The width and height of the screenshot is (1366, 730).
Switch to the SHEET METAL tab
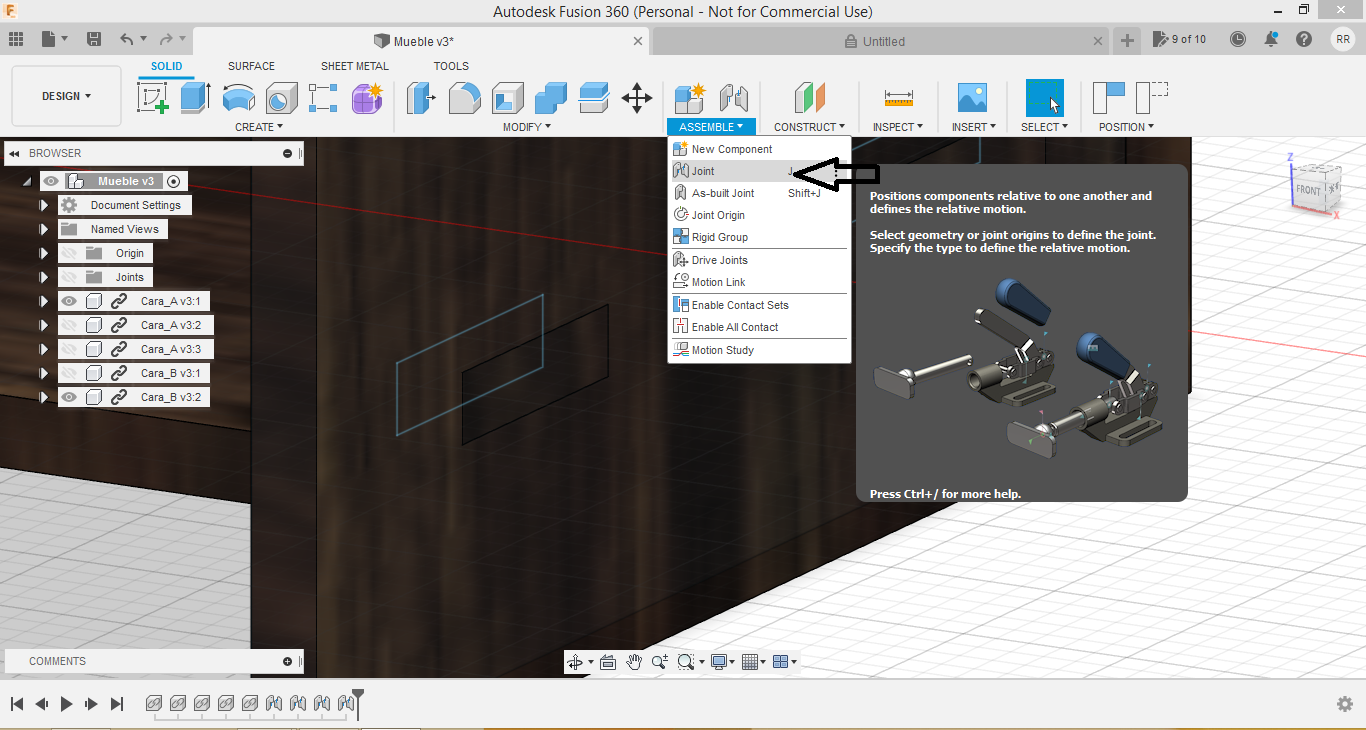[355, 66]
